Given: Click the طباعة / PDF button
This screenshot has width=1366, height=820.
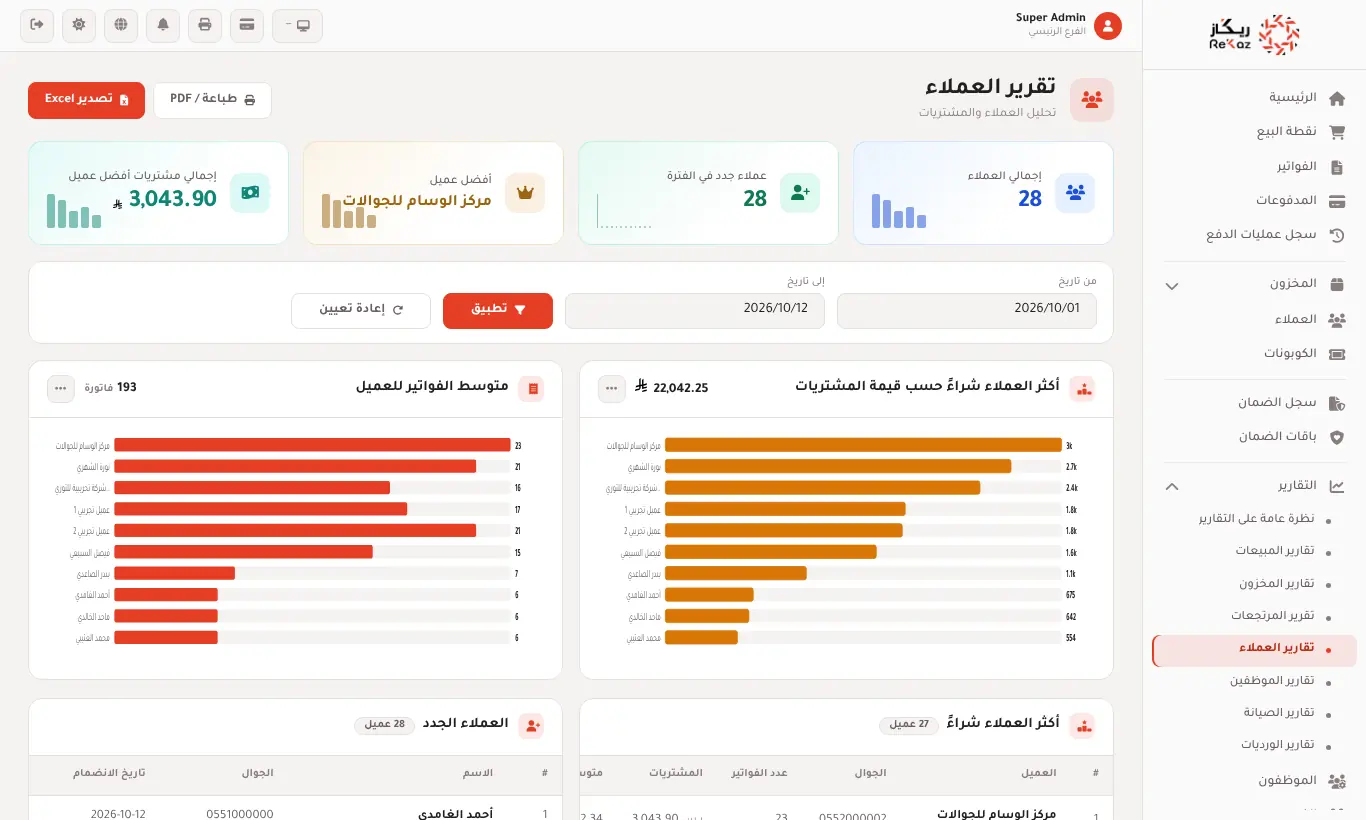Looking at the screenshot, I should pos(212,100).
